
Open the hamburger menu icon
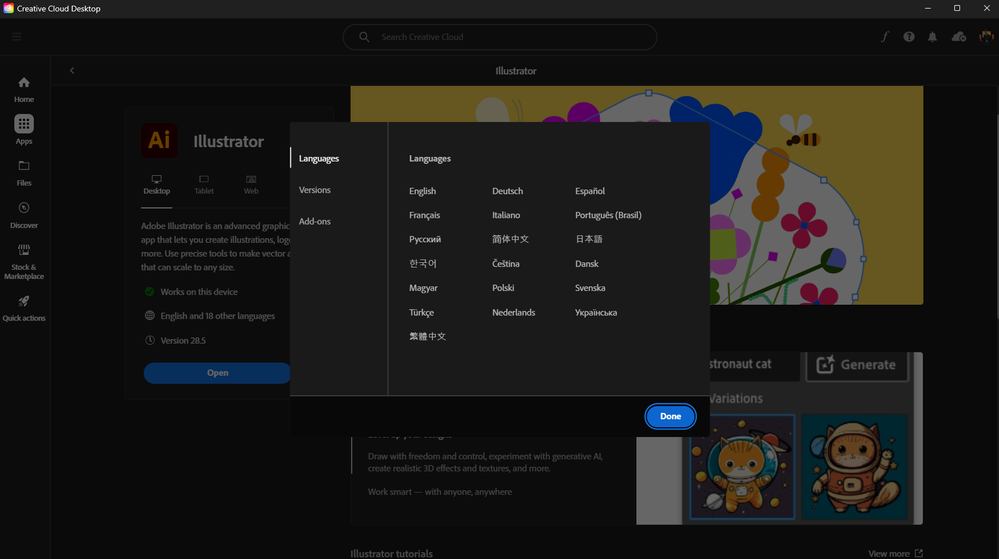click(x=17, y=36)
